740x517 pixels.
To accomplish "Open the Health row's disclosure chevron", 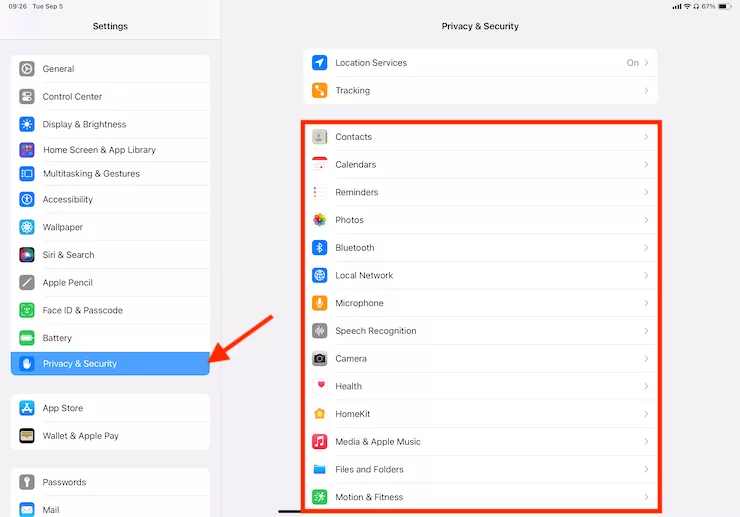I will pos(646,386).
